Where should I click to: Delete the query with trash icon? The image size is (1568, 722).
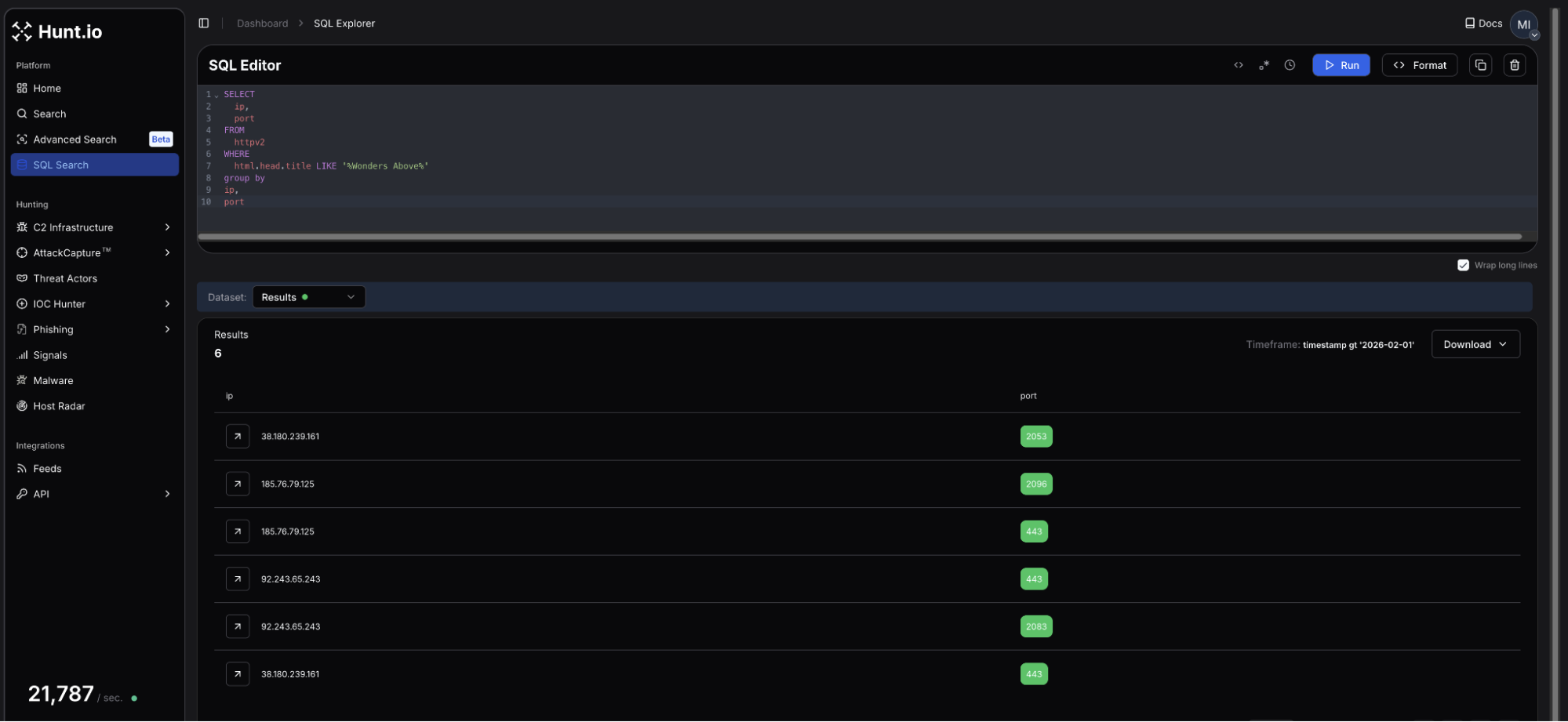click(x=1515, y=65)
